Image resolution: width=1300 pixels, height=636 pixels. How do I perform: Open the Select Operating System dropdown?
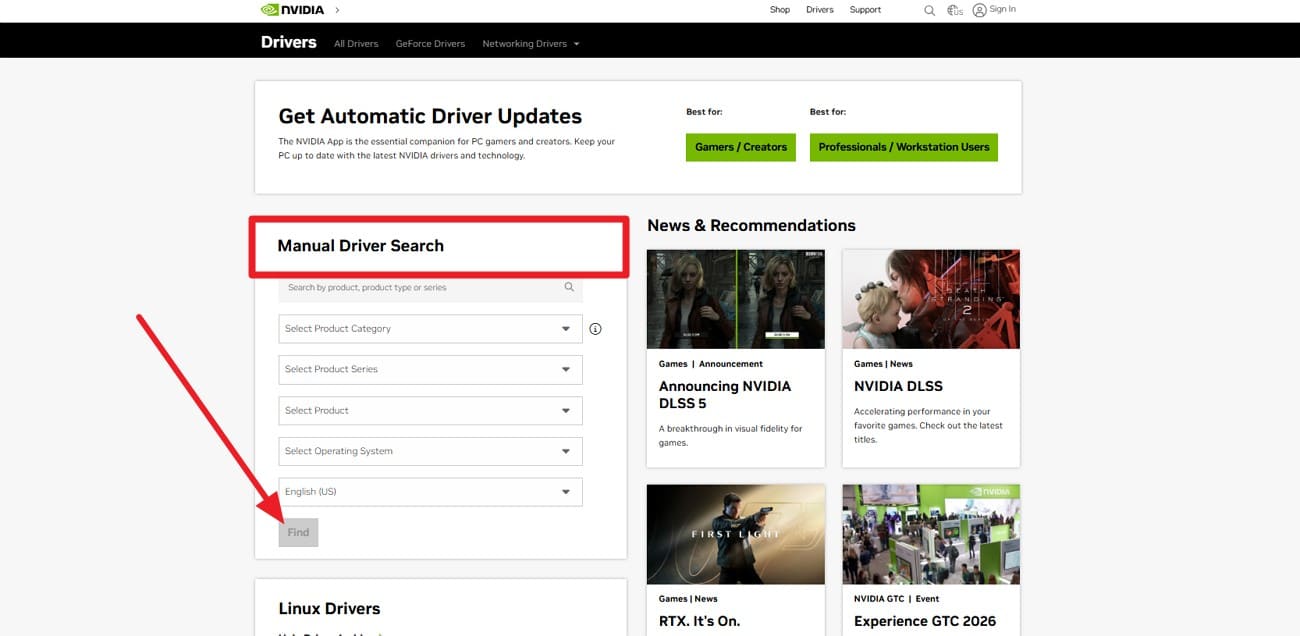tap(430, 451)
